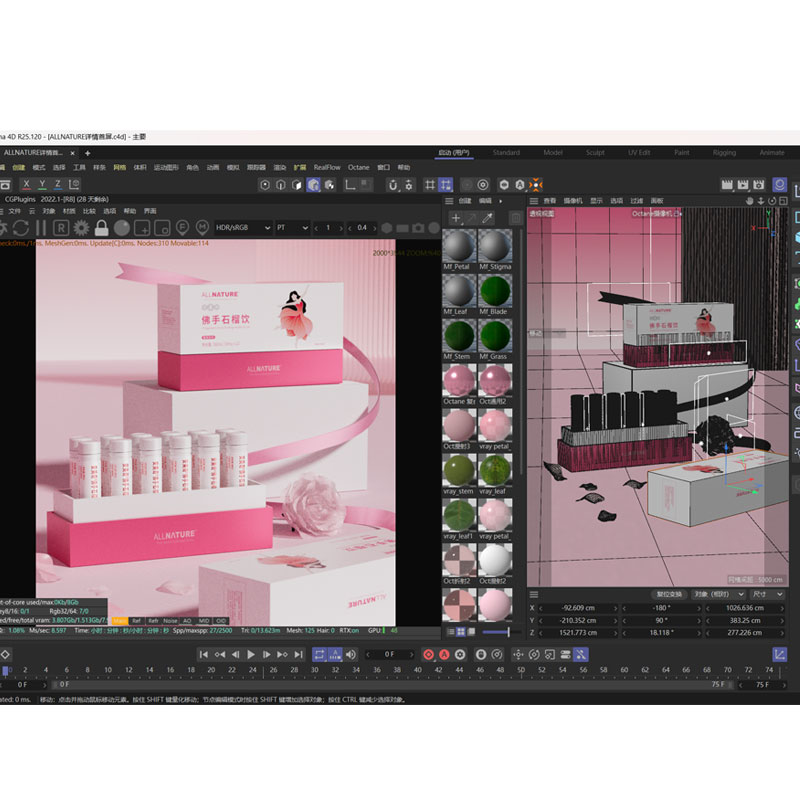This screenshot has width=800, height=800.
Task: Click the Octane reset R icon
Action: pos(61,228)
